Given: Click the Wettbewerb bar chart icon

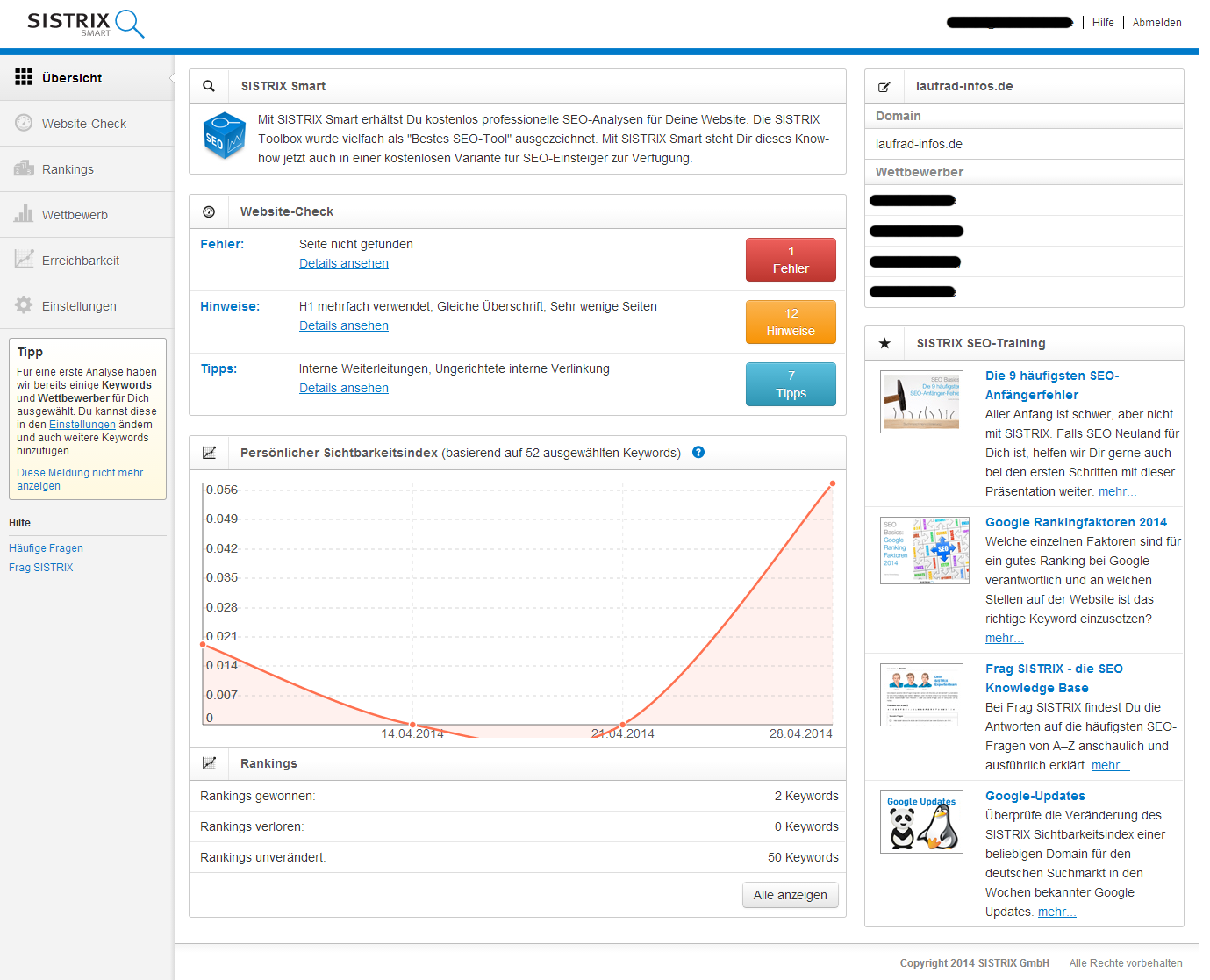Looking at the screenshot, I should pyautogui.click(x=24, y=213).
